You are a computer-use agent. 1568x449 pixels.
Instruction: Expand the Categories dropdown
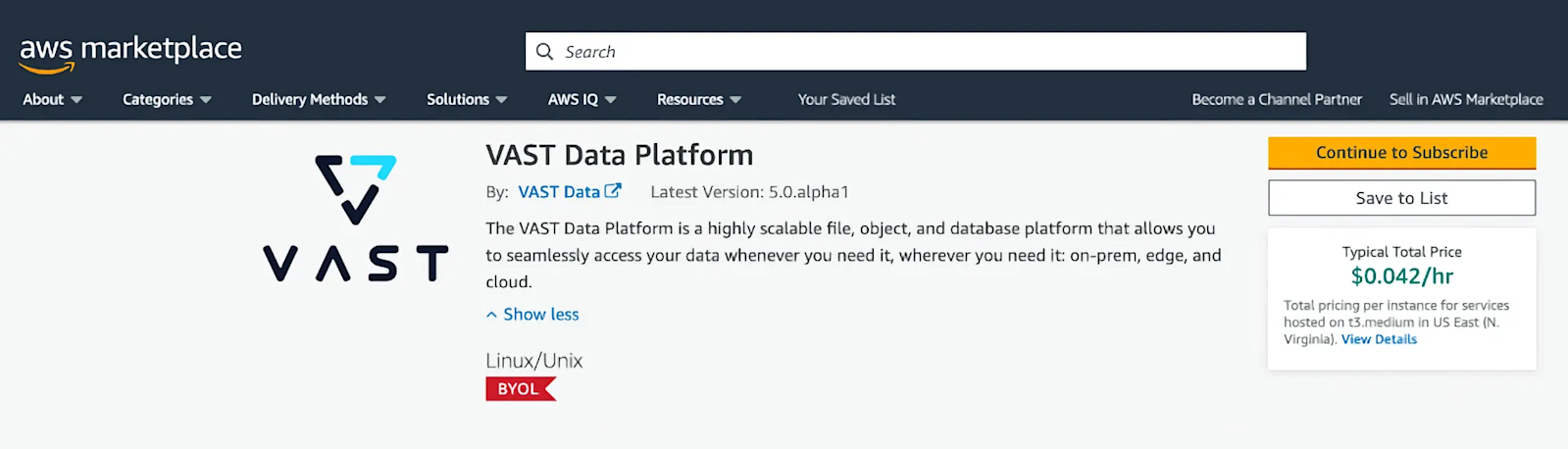[x=167, y=99]
